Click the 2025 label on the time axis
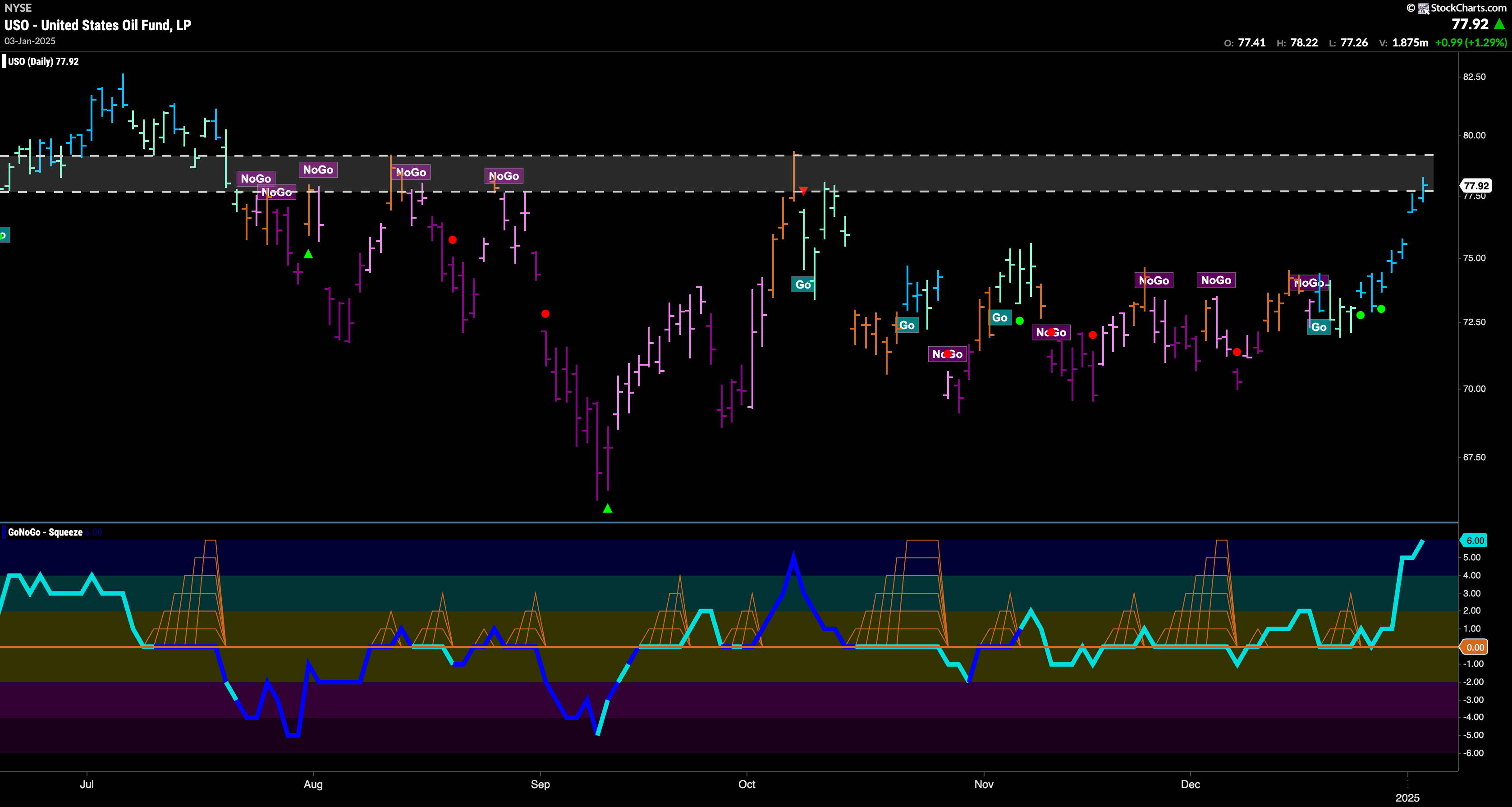Image resolution: width=1512 pixels, height=807 pixels. click(1407, 798)
